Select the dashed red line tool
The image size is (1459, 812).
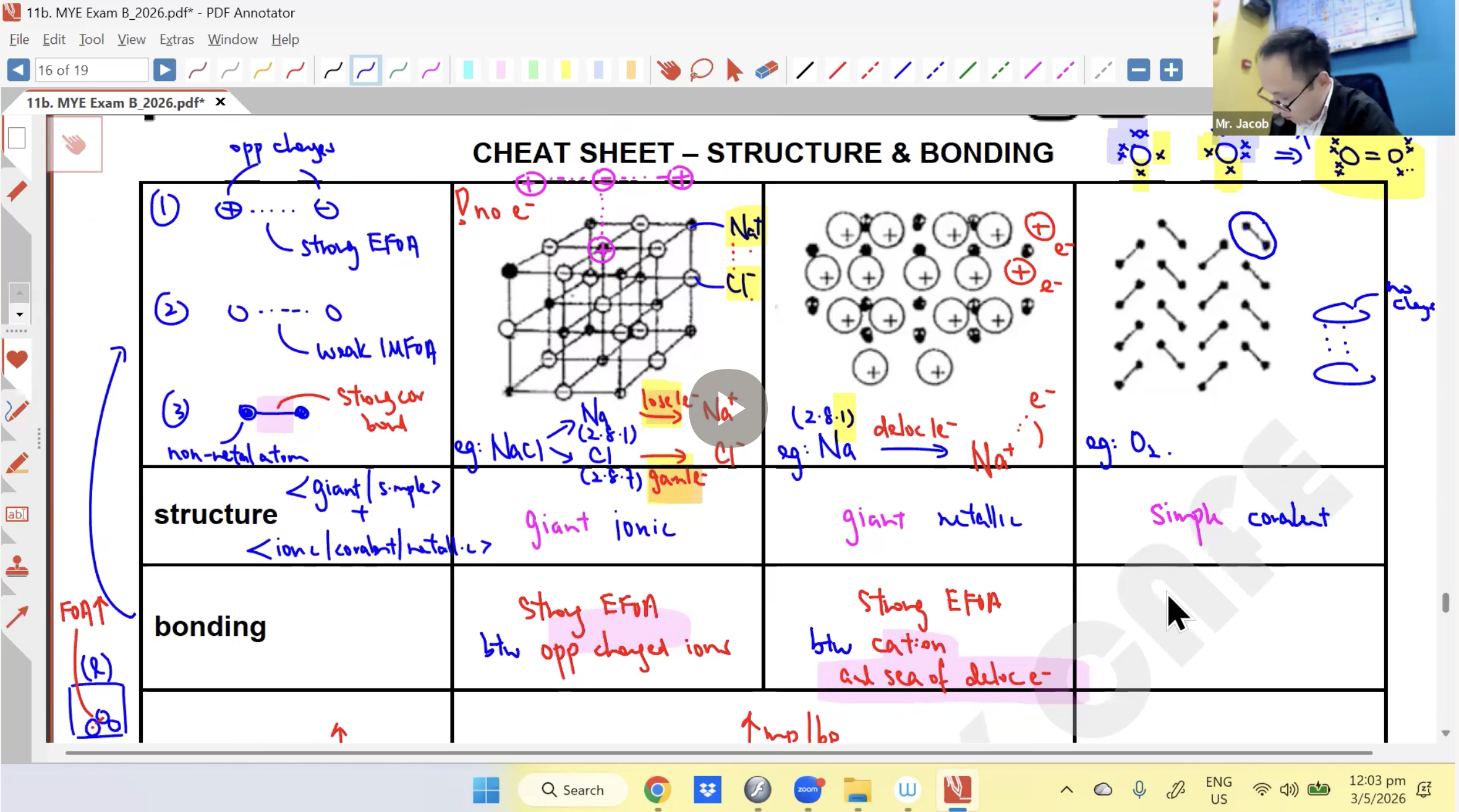870,70
